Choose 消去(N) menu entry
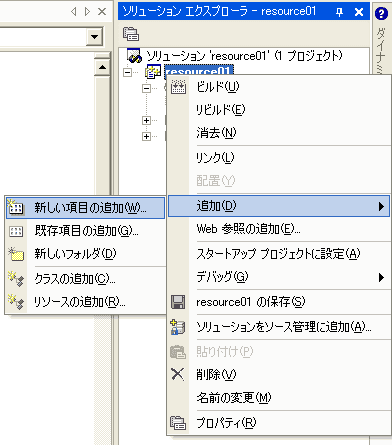 279,133
